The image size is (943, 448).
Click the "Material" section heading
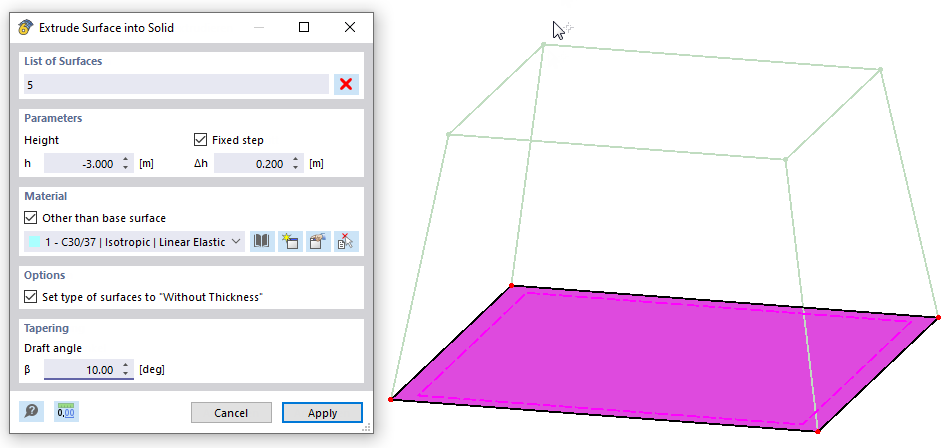pyautogui.click(x=46, y=196)
